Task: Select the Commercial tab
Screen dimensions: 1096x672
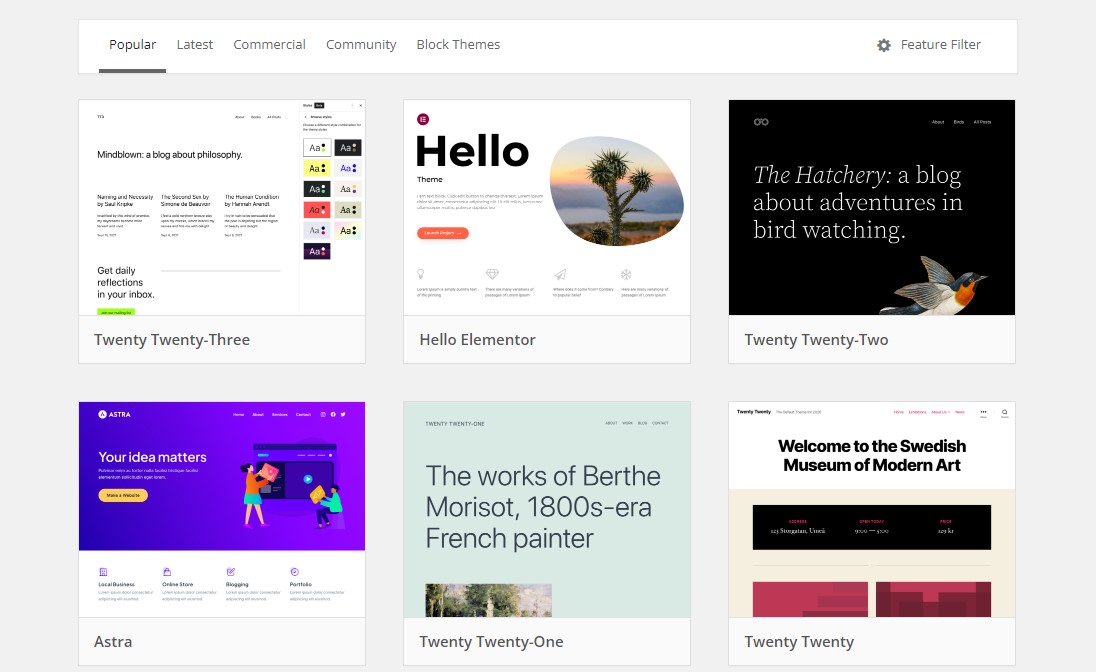Action: pyautogui.click(x=269, y=45)
